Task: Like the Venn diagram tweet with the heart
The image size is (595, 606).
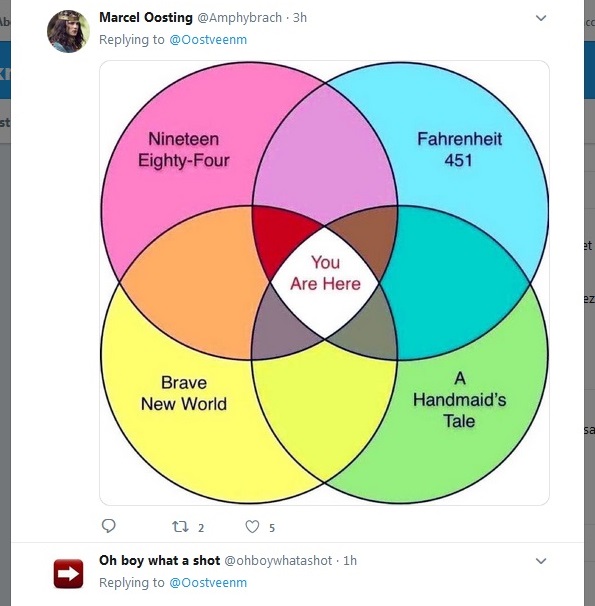Action: (252, 526)
